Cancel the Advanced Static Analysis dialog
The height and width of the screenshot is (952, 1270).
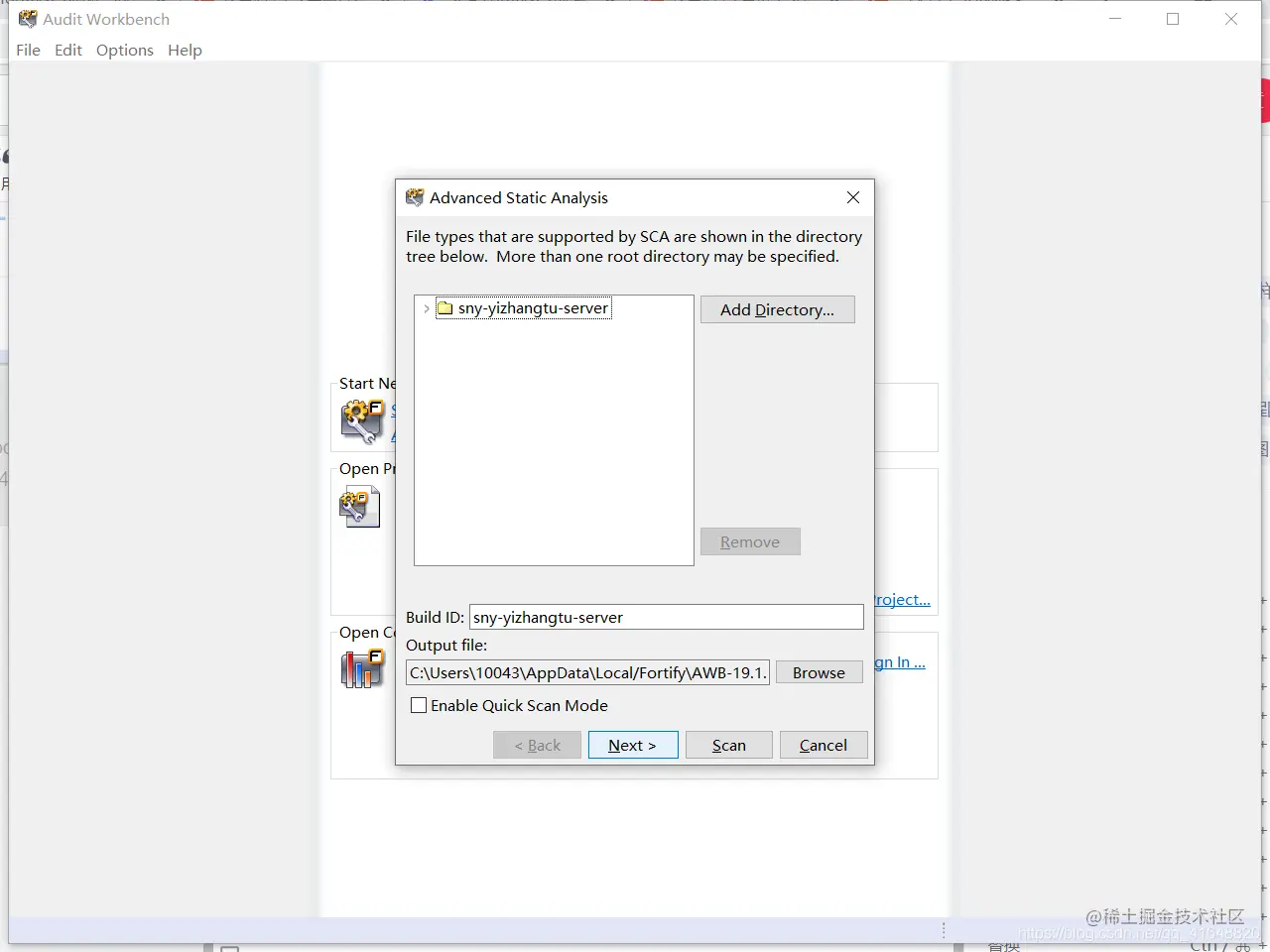(824, 745)
